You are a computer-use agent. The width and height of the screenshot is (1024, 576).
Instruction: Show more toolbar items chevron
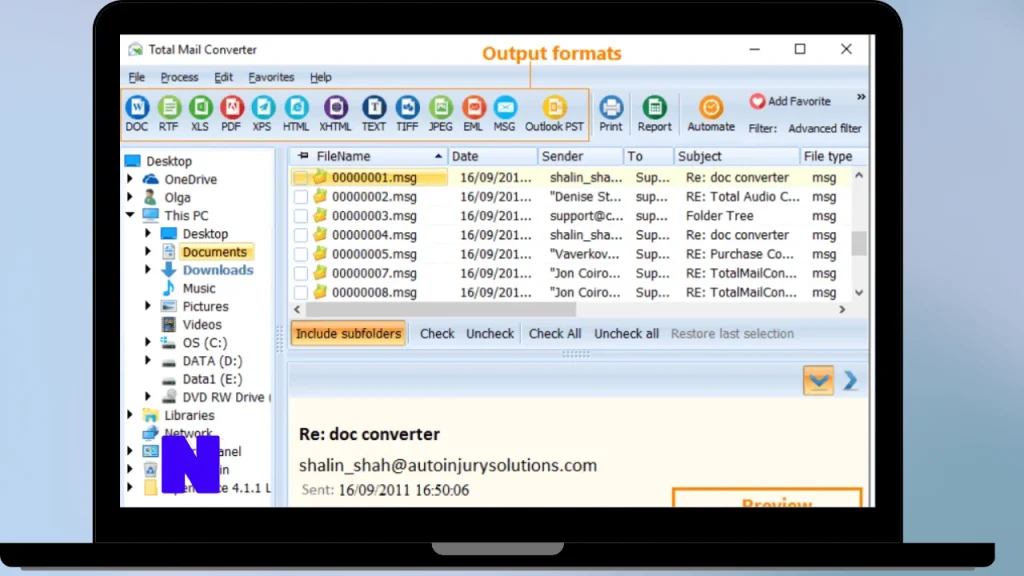861,97
